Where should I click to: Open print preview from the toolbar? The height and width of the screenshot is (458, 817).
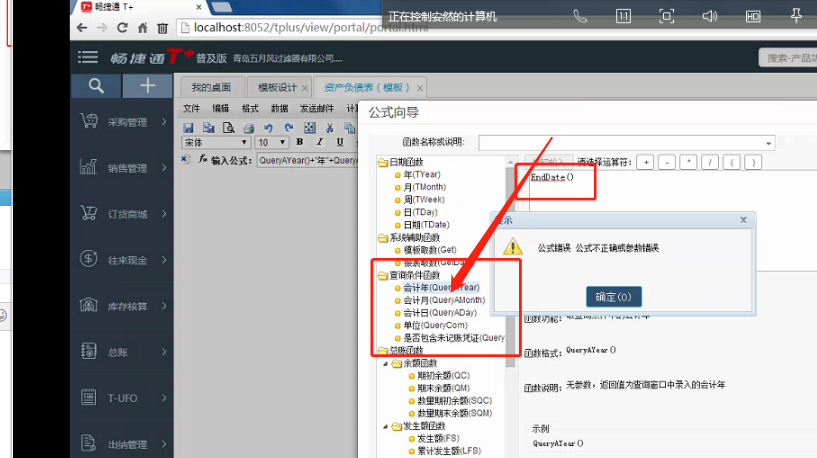pyautogui.click(x=228, y=128)
